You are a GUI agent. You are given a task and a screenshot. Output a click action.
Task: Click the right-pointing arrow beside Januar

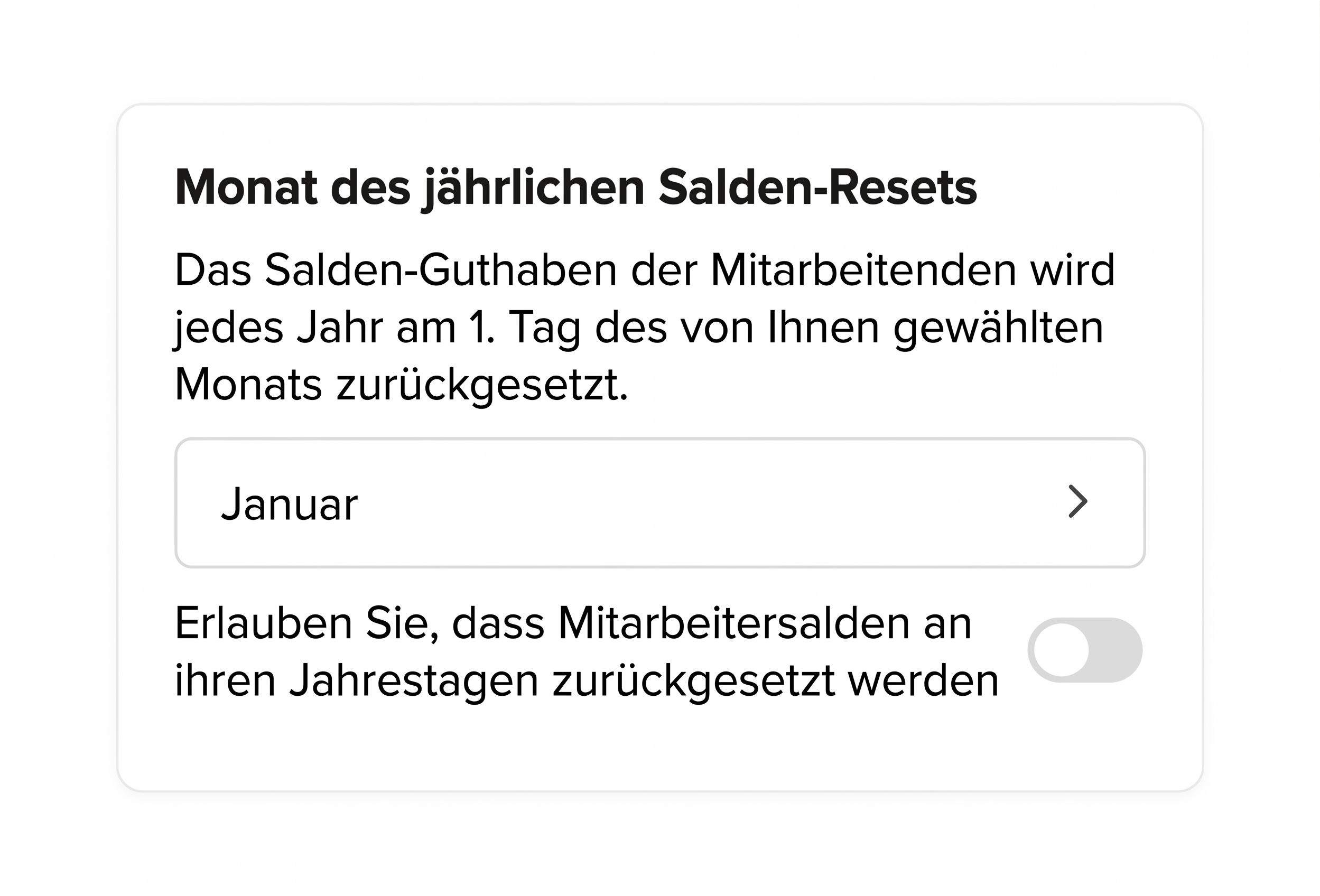(1077, 501)
